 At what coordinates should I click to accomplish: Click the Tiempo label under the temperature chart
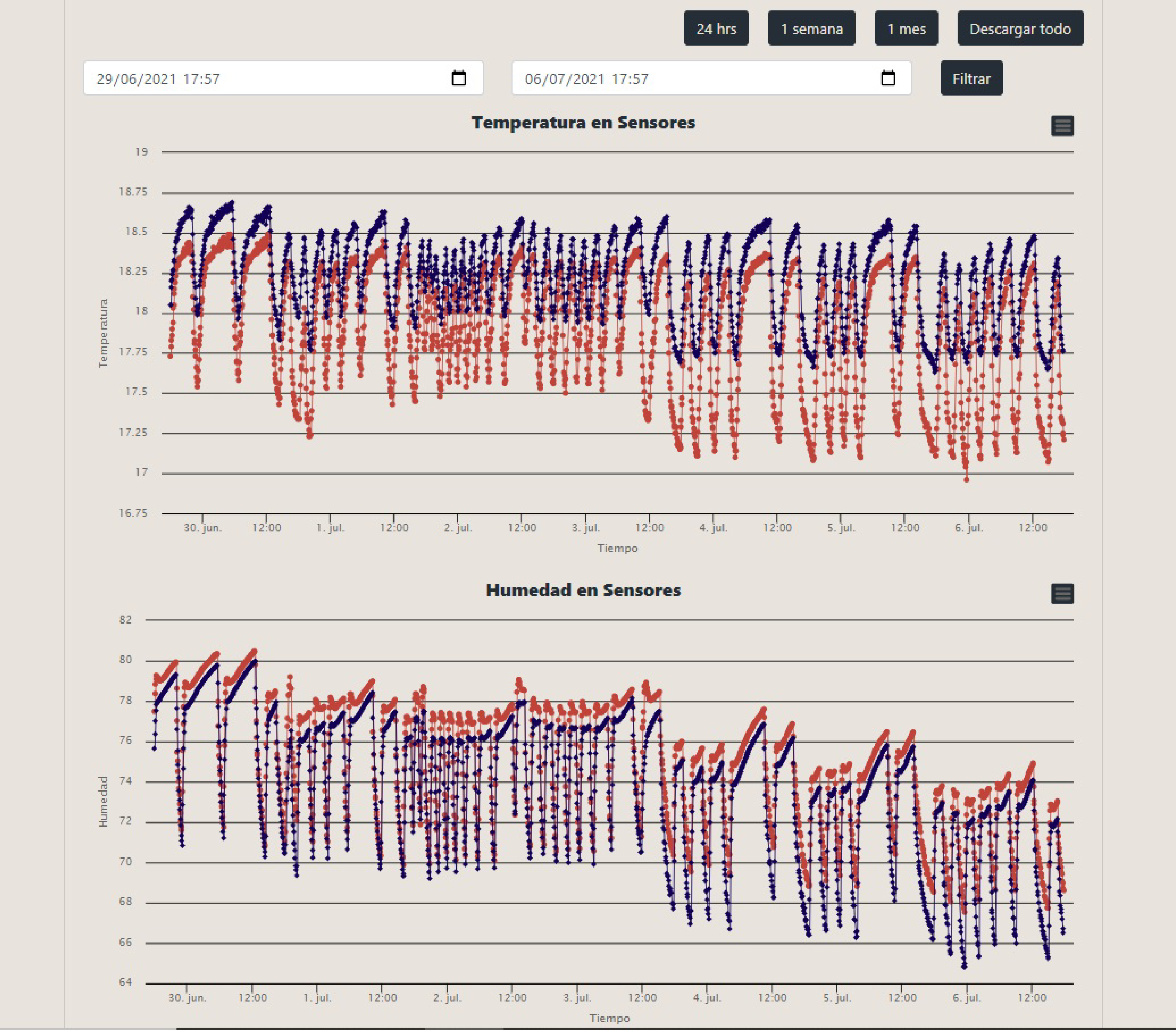[617, 548]
